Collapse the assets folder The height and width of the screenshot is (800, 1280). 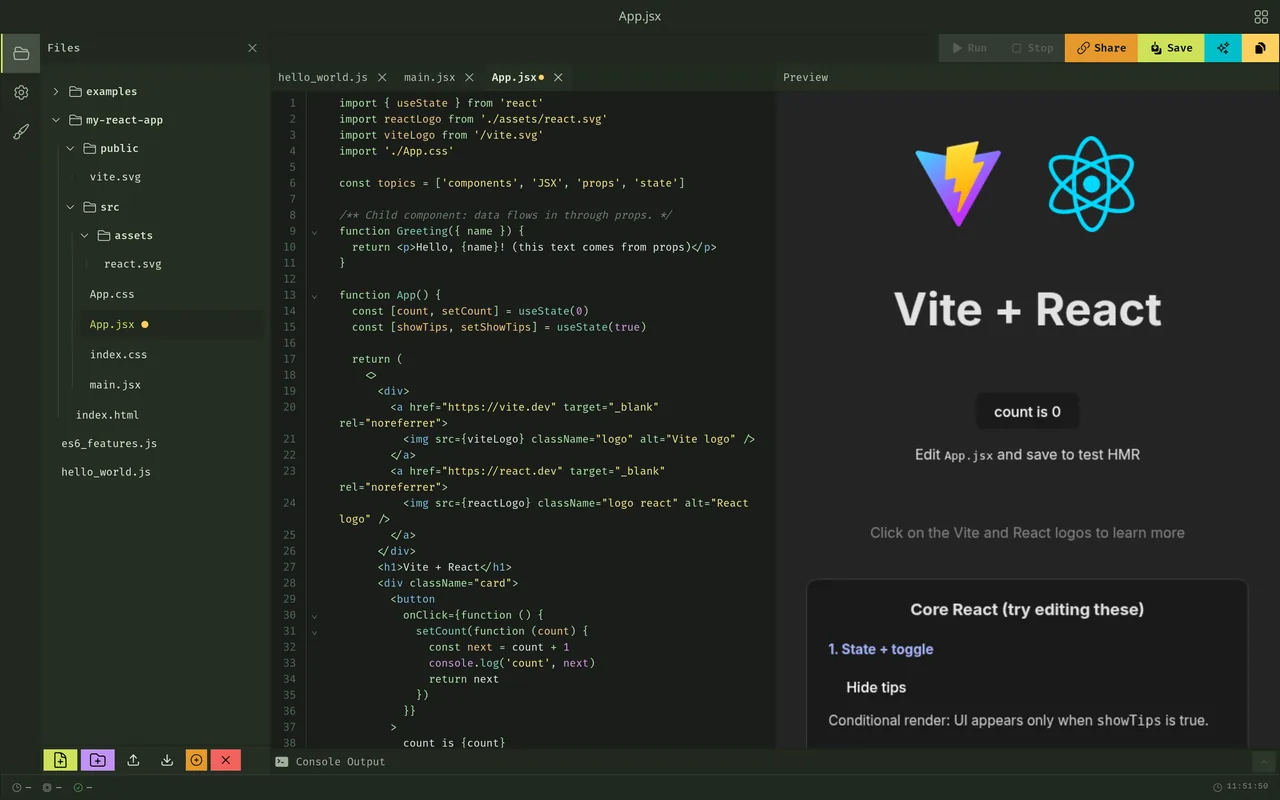84,236
